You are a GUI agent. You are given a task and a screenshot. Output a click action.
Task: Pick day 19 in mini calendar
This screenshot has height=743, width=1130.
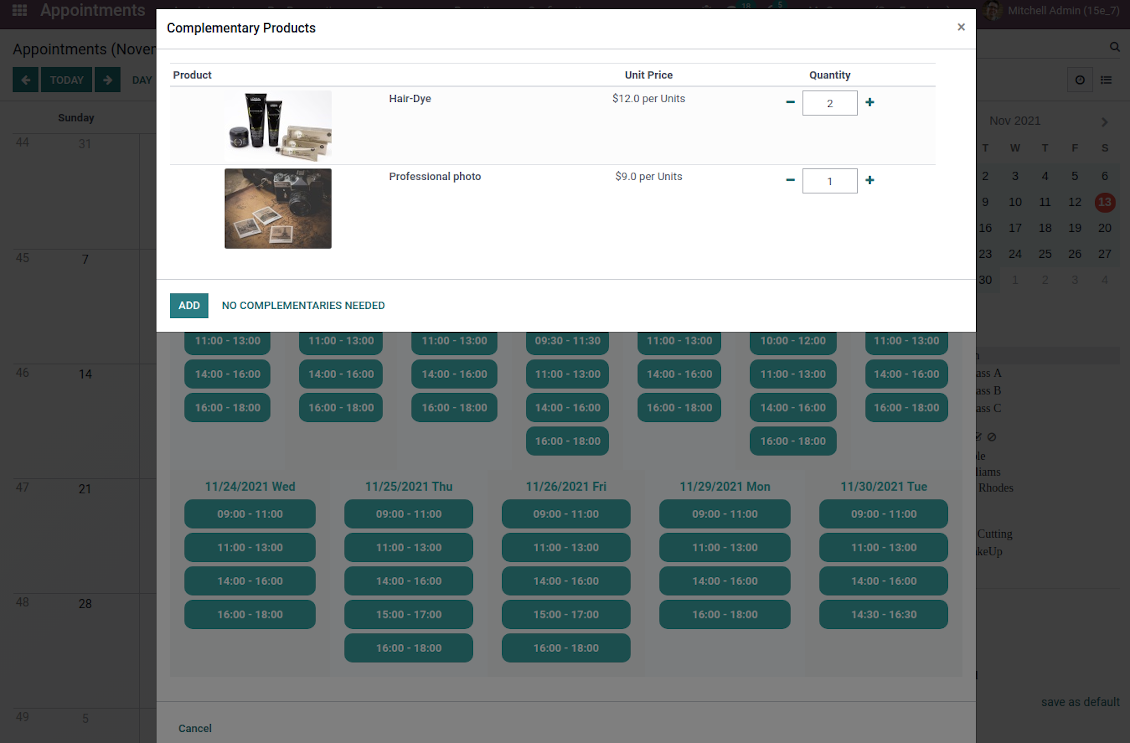1075,228
